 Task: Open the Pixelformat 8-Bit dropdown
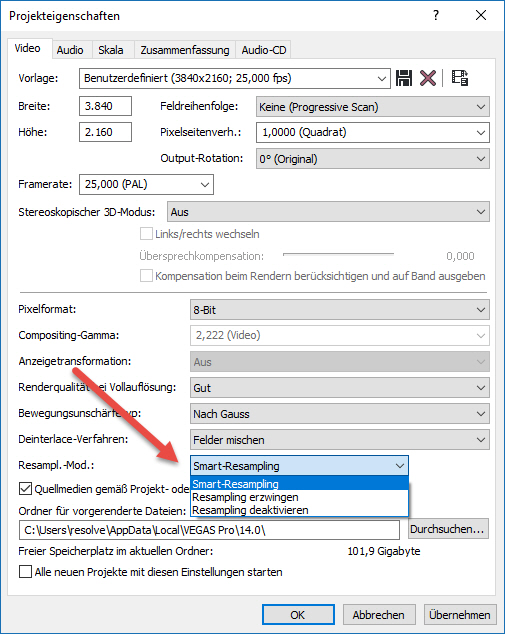click(x=340, y=310)
